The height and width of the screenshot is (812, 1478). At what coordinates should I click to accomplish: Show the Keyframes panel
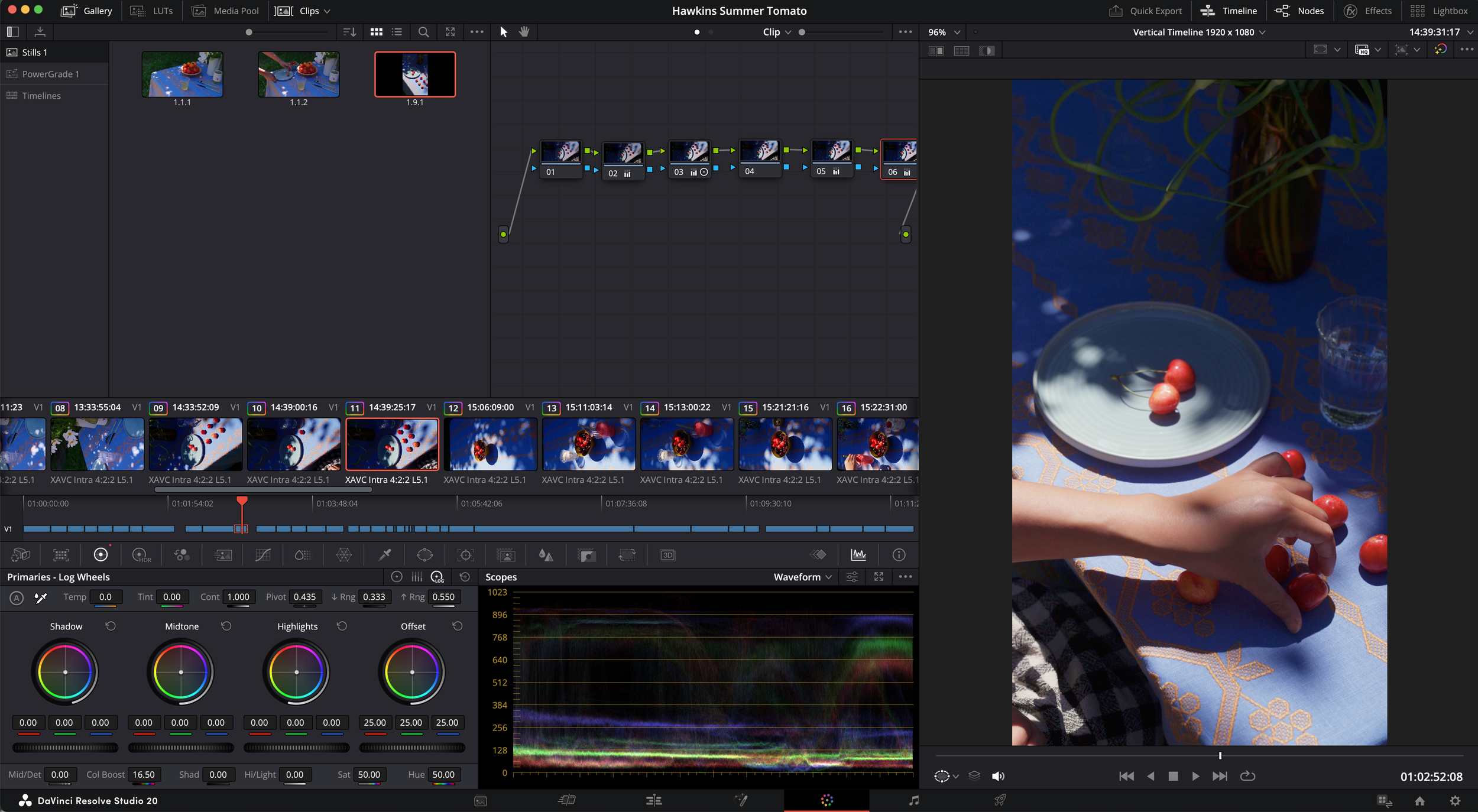818,554
